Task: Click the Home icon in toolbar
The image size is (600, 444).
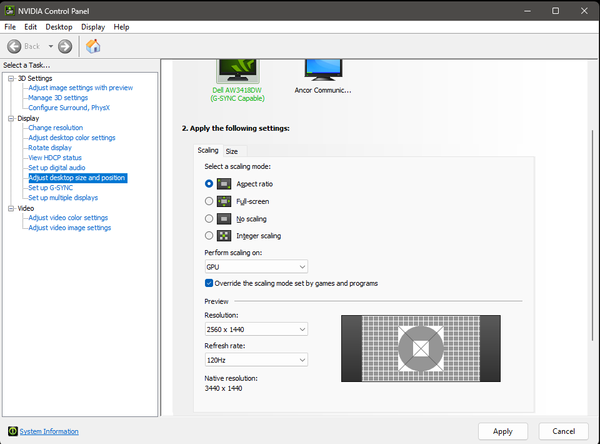Action: coord(94,46)
